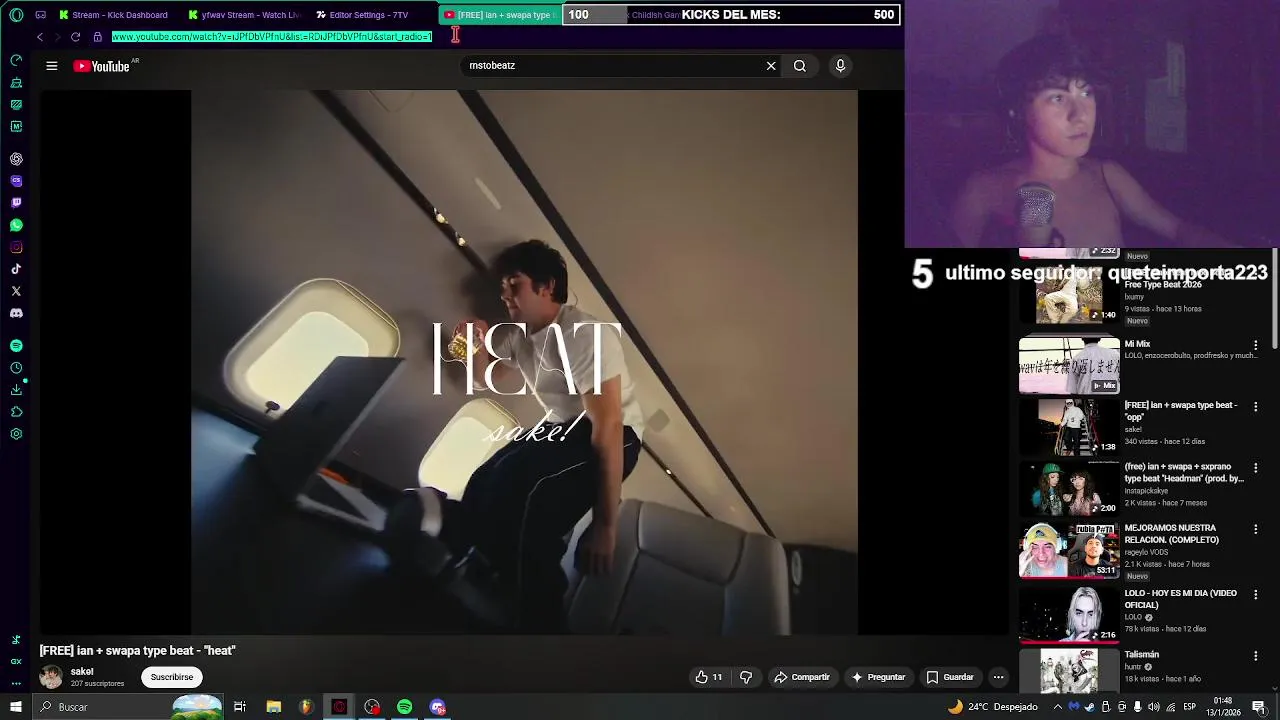The image size is (1280, 720).
Task: Open downloads from the Opera sidebar
Action: pyautogui.click(x=16, y=390)
